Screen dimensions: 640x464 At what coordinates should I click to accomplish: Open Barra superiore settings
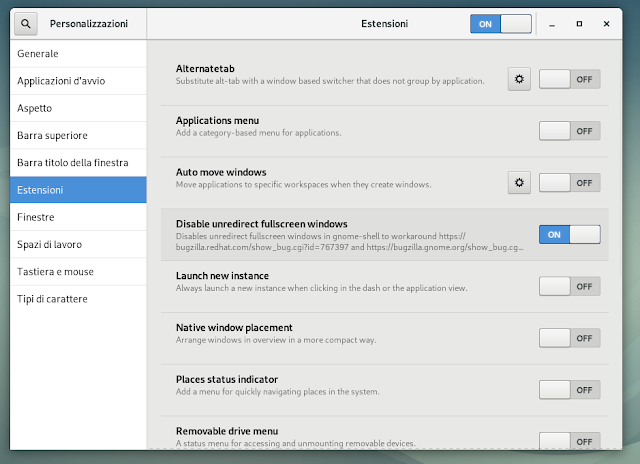click(52, 135)
